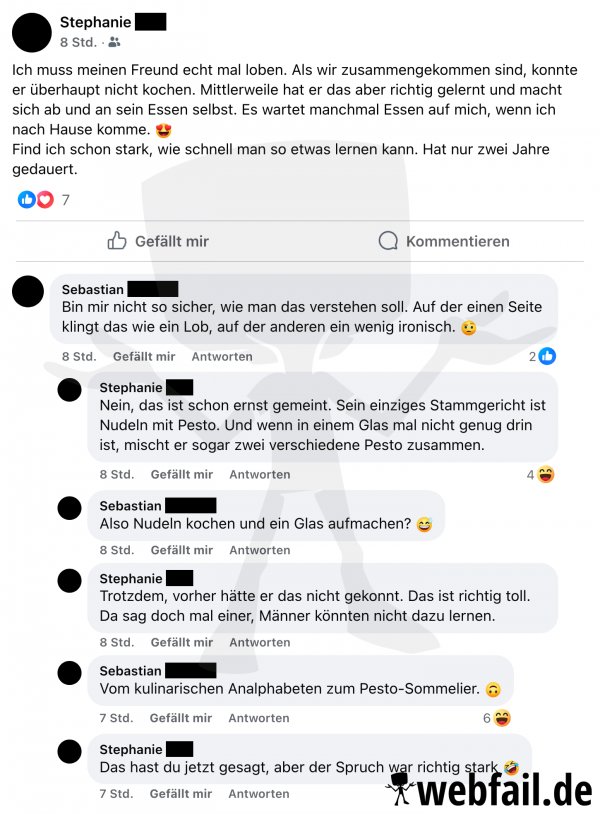Open the blue like reaction on Sebastian's first comment

pos(547,356)
